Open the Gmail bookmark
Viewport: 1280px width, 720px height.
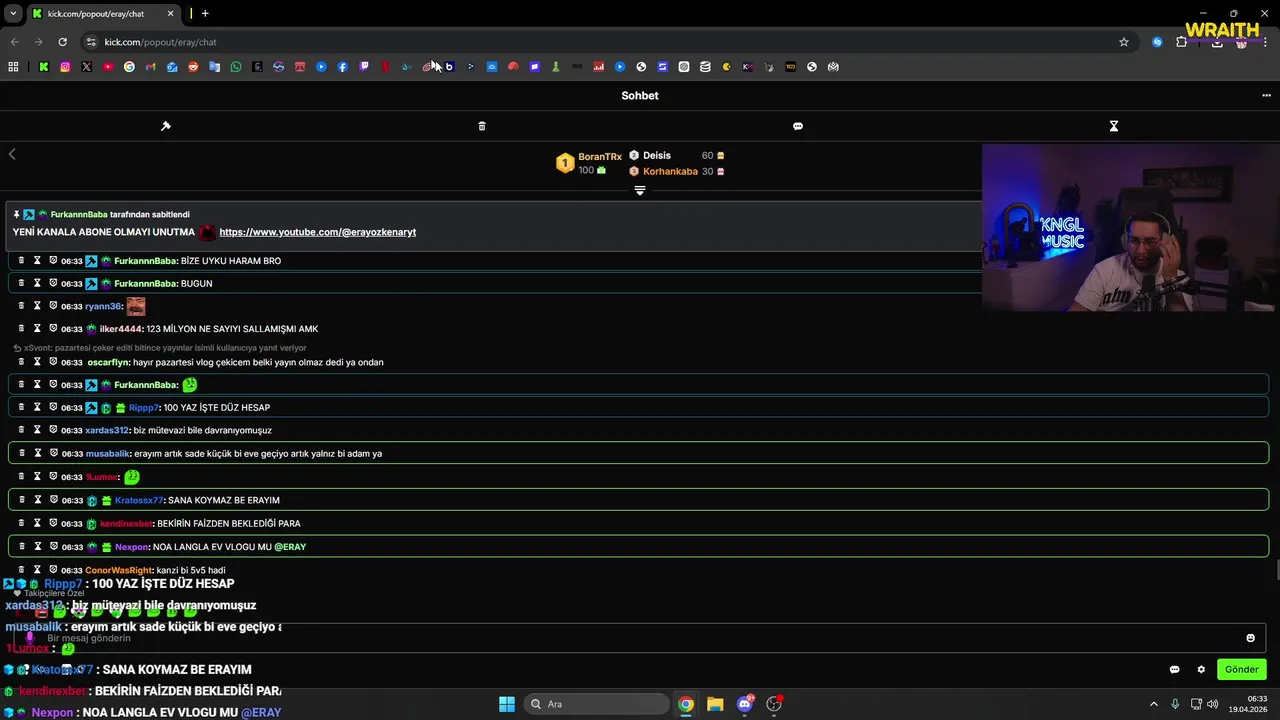pos(151,67)
